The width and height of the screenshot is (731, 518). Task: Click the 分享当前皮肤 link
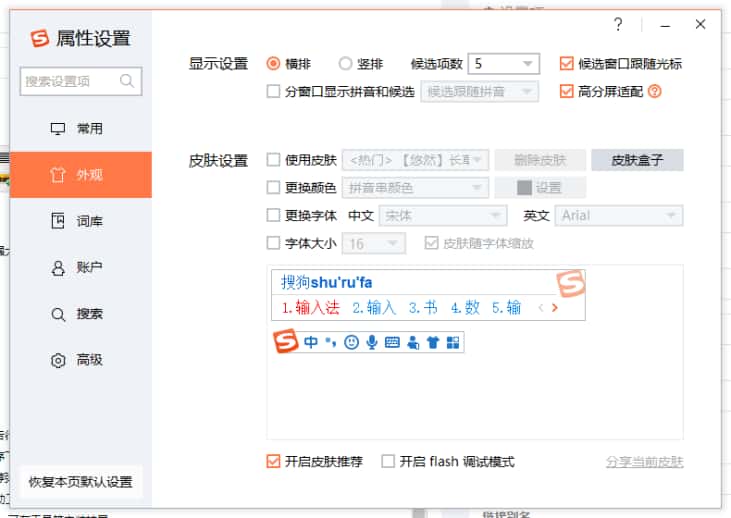644,462
